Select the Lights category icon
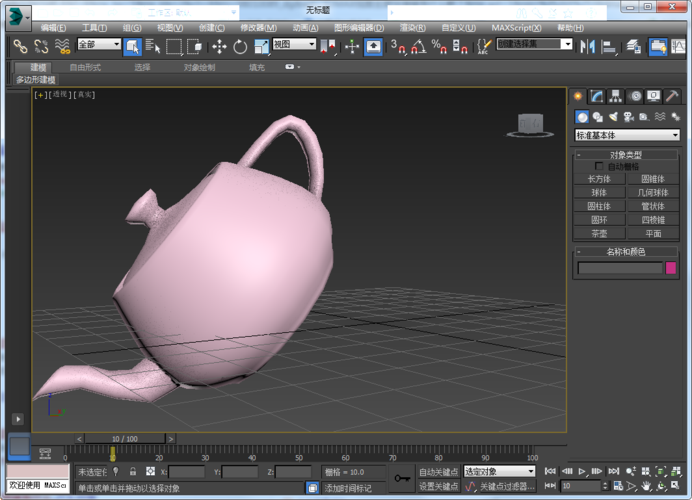 [x=613, y=117]
